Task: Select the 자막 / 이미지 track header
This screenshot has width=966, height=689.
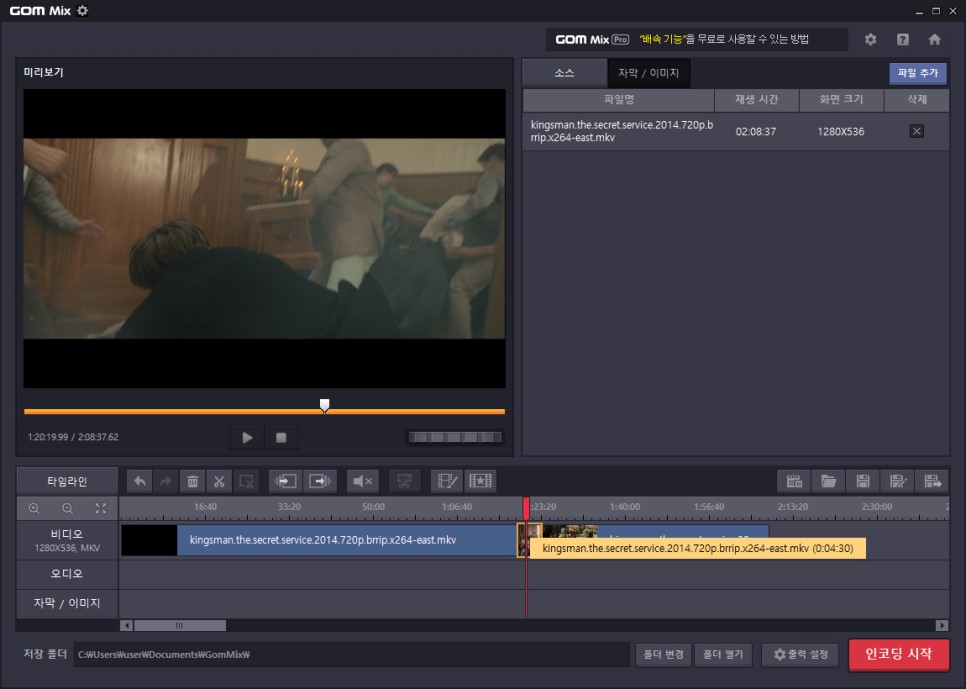Action: 67,603
